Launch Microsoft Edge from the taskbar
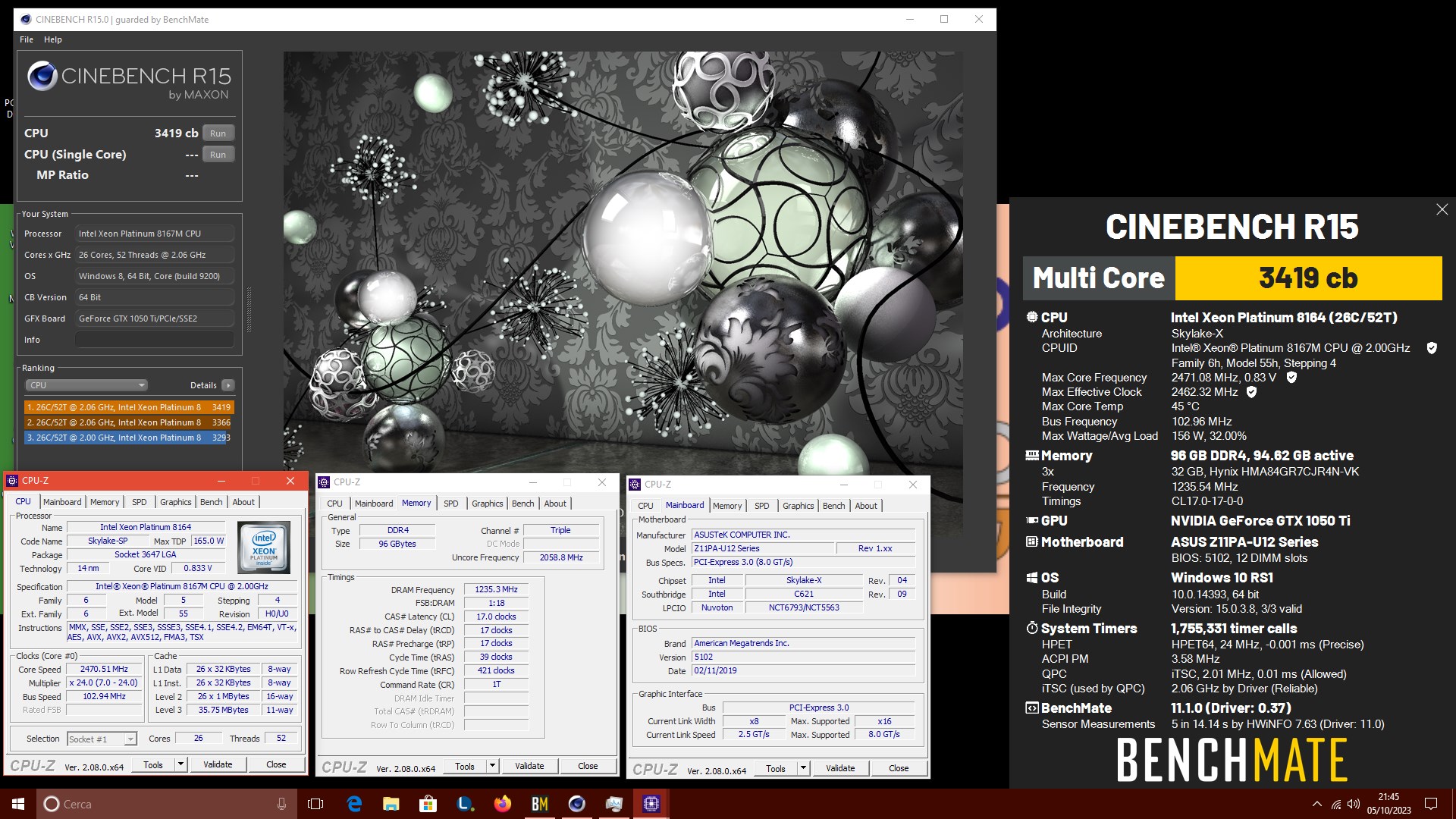The image size is (1456, 819). click(354, 804)
